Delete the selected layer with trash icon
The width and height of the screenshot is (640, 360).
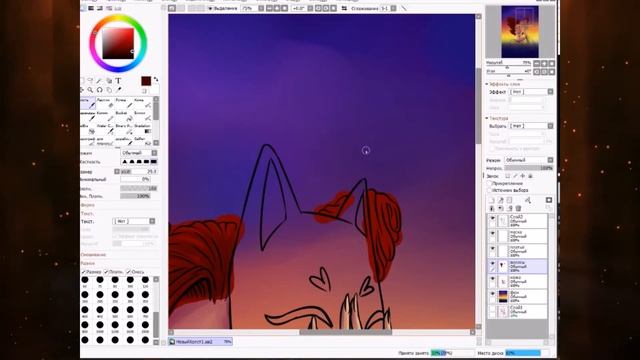point(518,209)
